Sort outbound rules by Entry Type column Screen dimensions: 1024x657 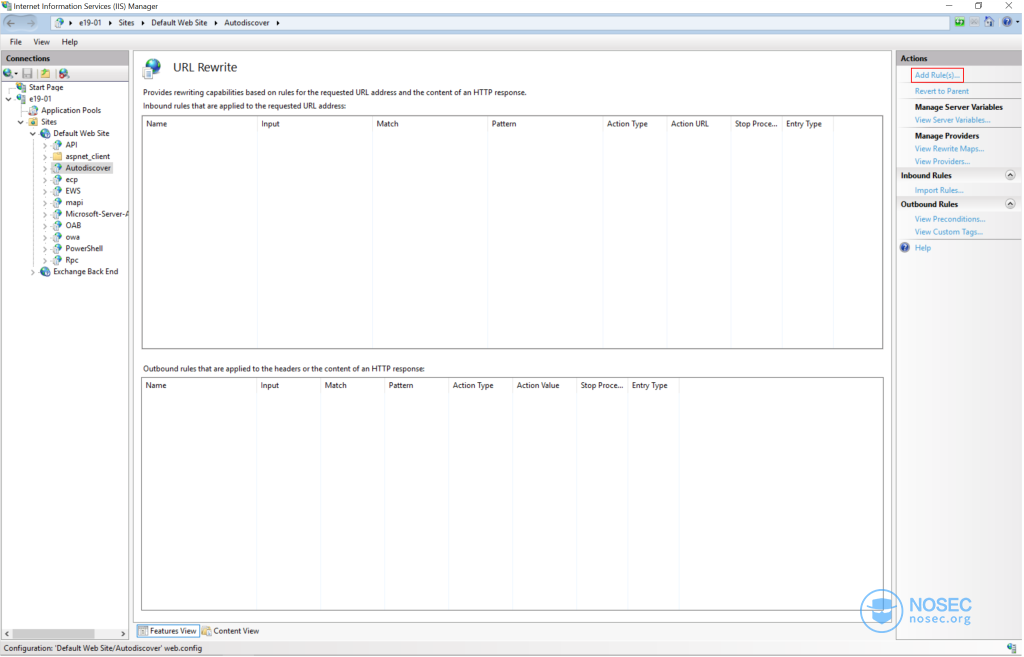click(x=653, y=385)
